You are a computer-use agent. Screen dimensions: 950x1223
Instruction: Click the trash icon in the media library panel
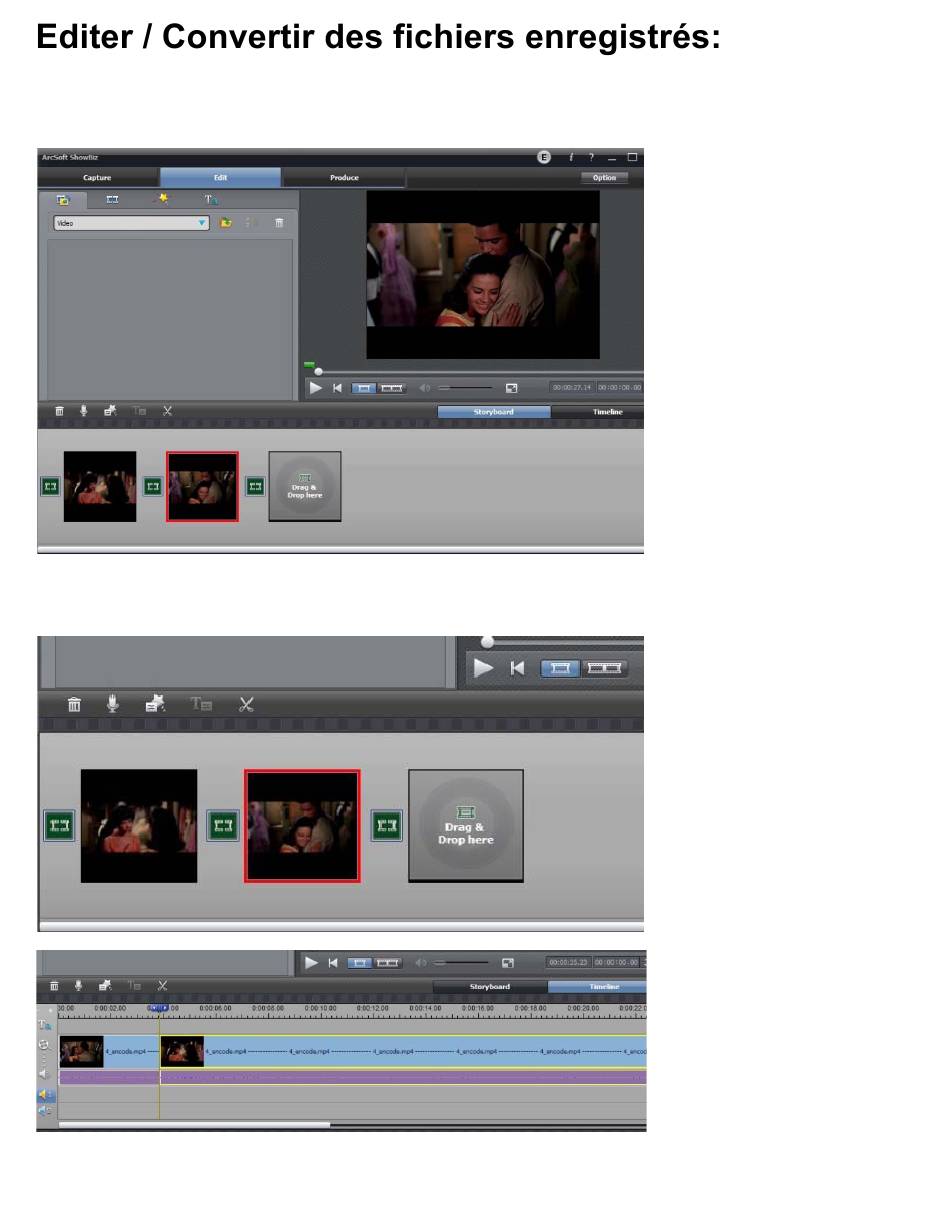[x=279, y=223]
